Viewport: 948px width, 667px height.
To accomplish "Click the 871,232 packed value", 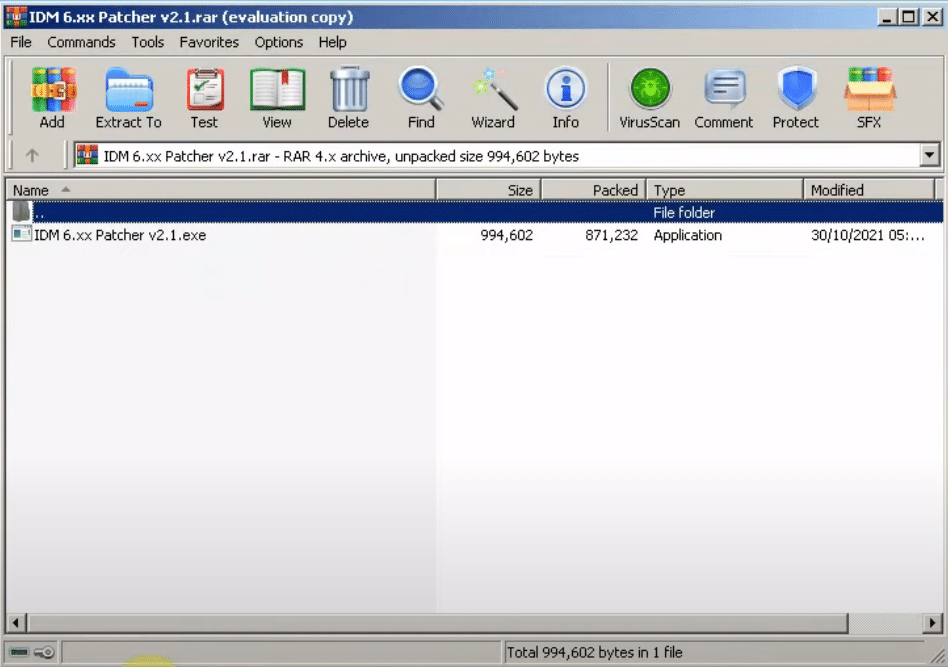I will click(x=611, y=235).
